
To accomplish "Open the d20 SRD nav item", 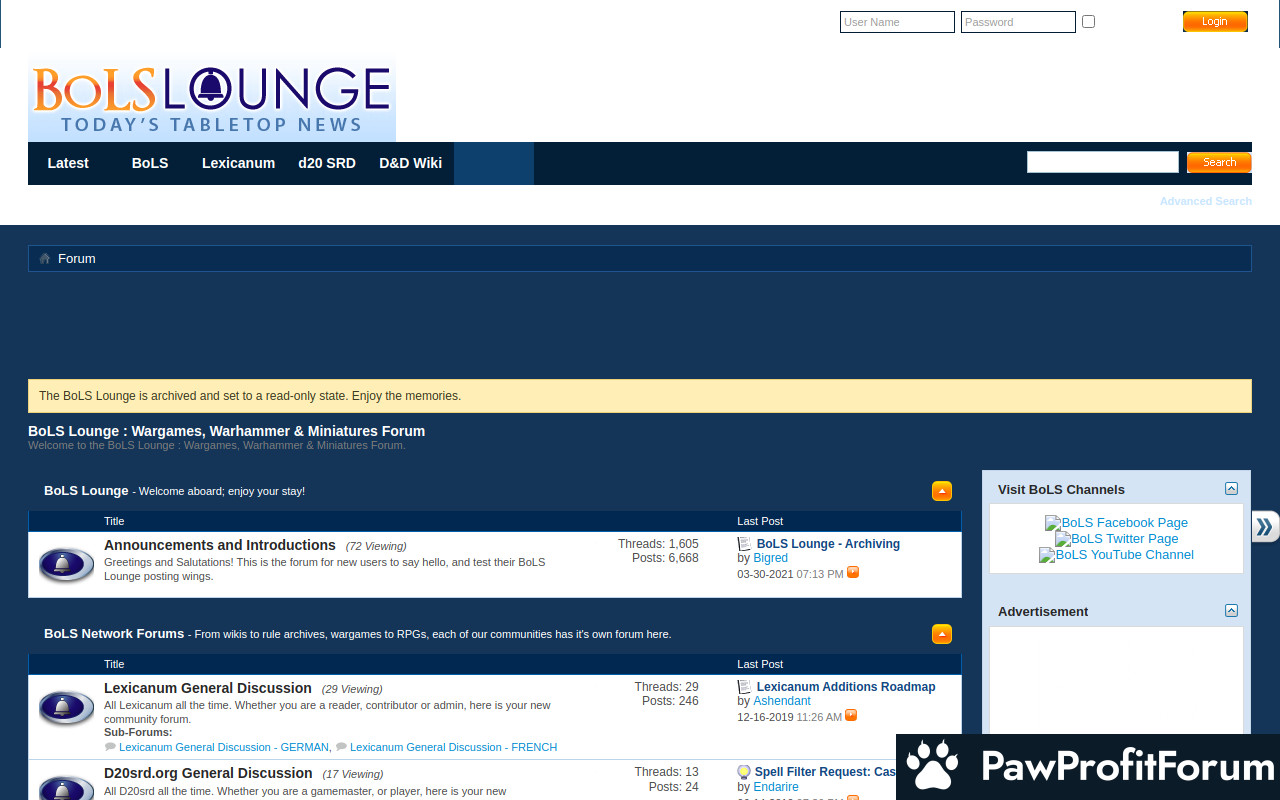I will 327,163.
